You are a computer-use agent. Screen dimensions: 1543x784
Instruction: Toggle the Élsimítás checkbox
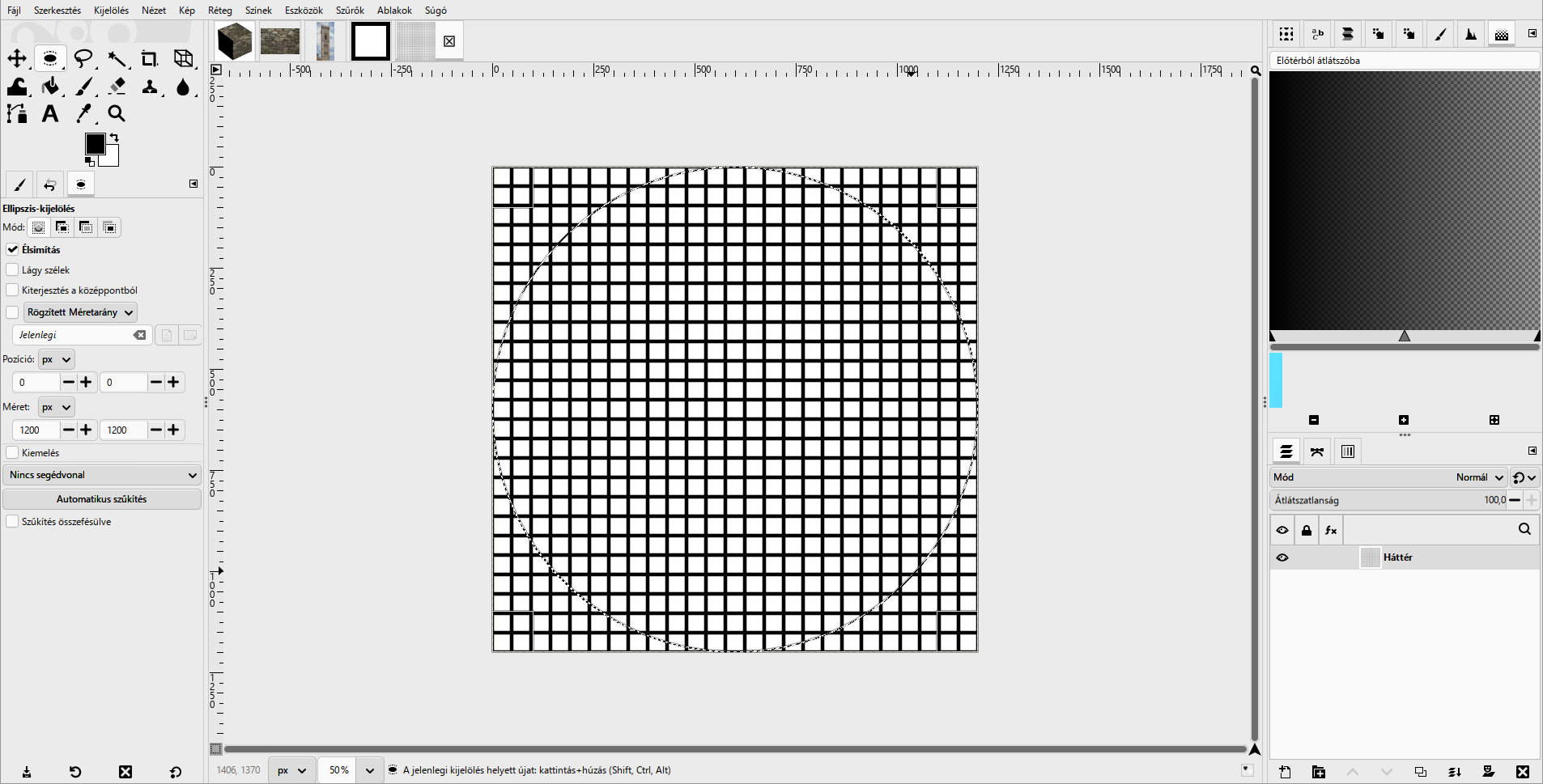(12, 249)
